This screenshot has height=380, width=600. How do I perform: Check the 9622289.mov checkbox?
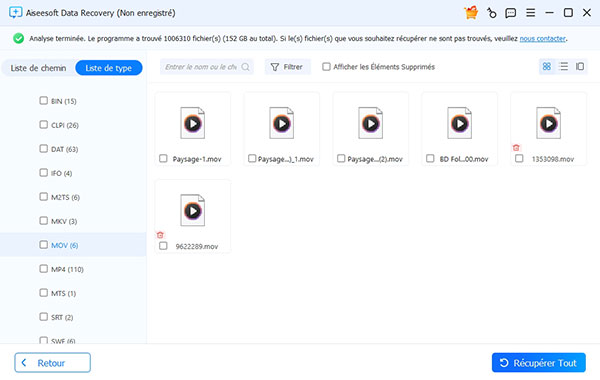tap(163, 246)
